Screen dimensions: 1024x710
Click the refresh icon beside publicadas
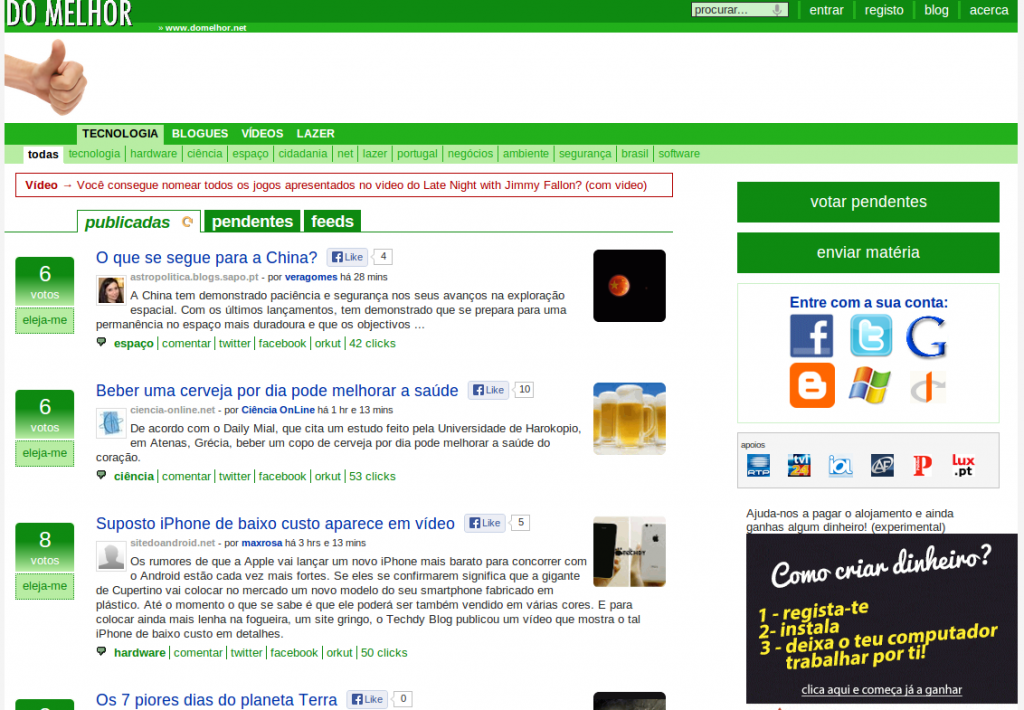point(187,221)
